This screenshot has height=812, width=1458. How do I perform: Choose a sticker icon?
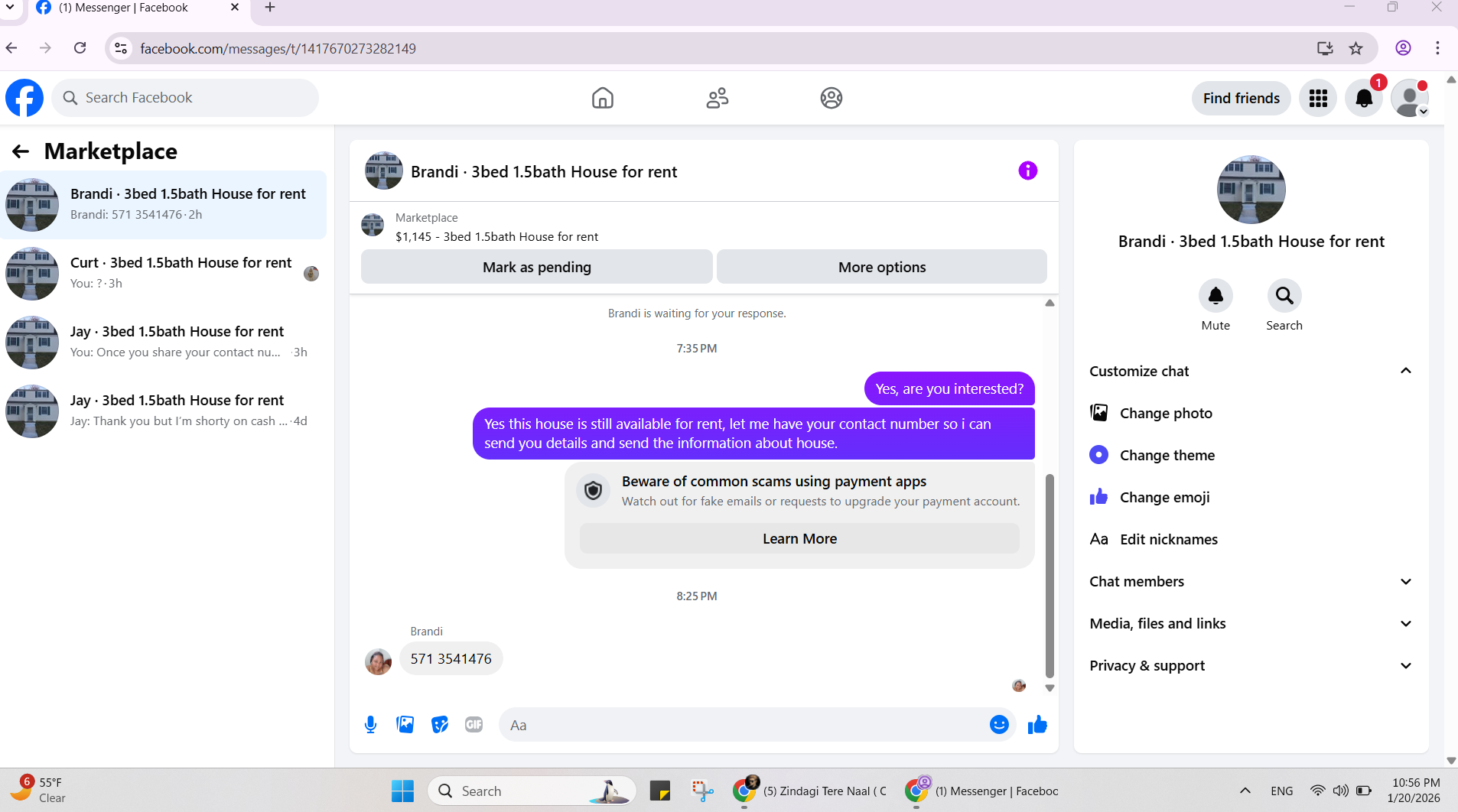pyautogui.click(x=440, y=725)
